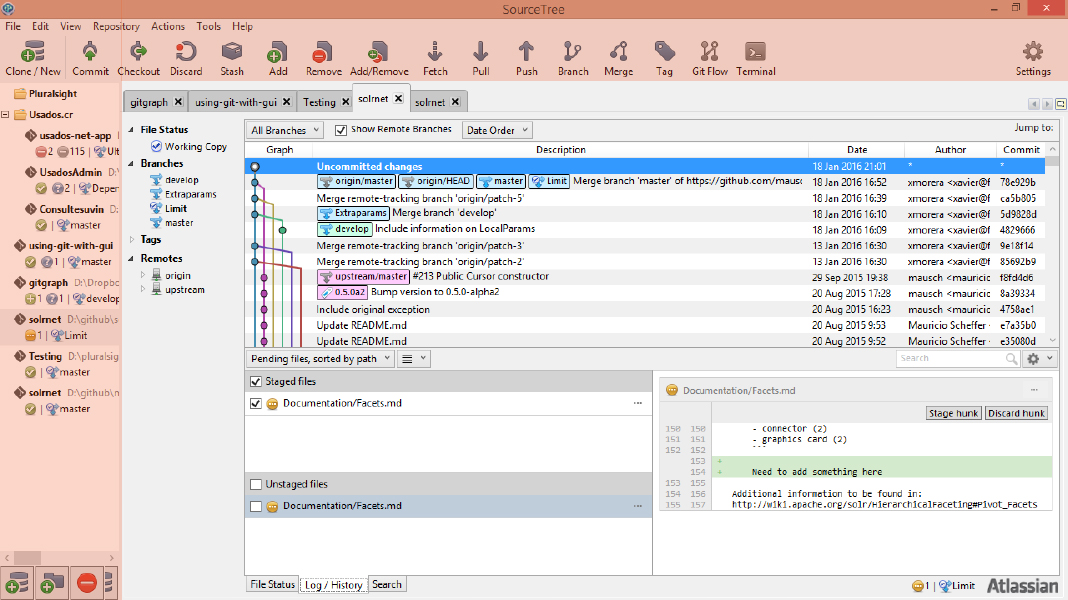Viewport: 1068px width, 600px height.
Task: Open the File menu
Action: pyautogui.click(x=13, y=27)
